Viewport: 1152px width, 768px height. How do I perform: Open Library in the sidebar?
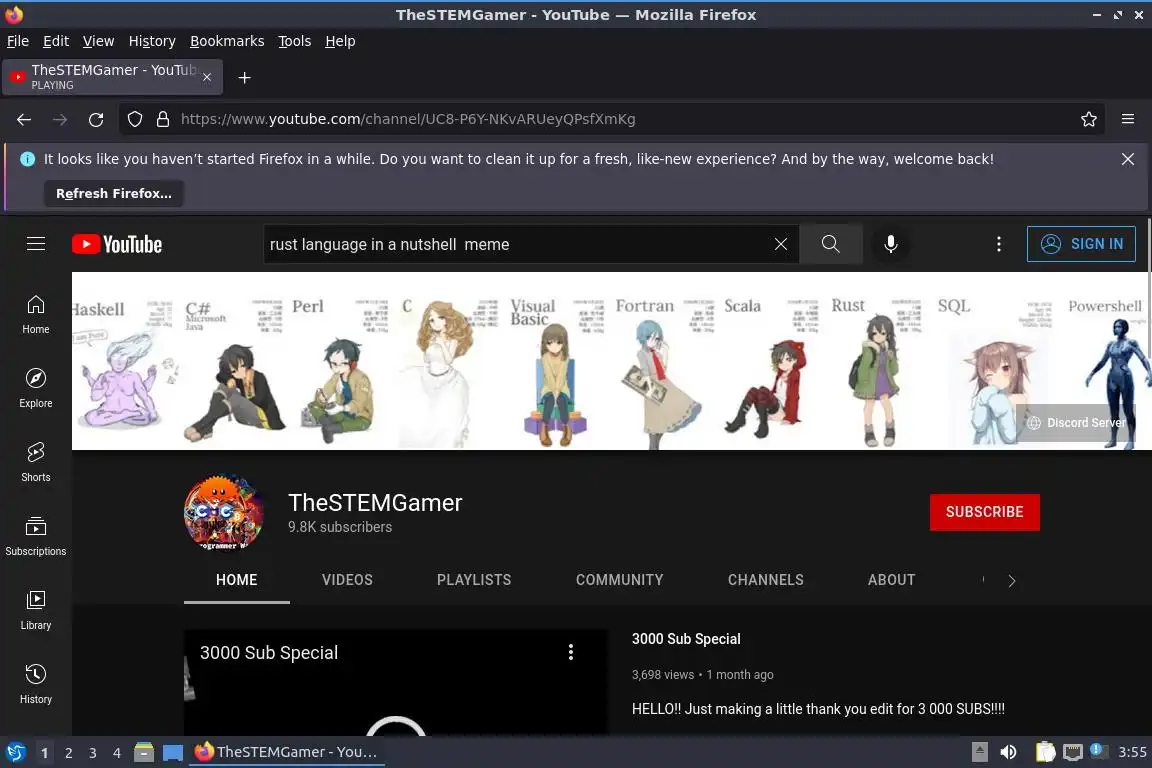point(35,610)
